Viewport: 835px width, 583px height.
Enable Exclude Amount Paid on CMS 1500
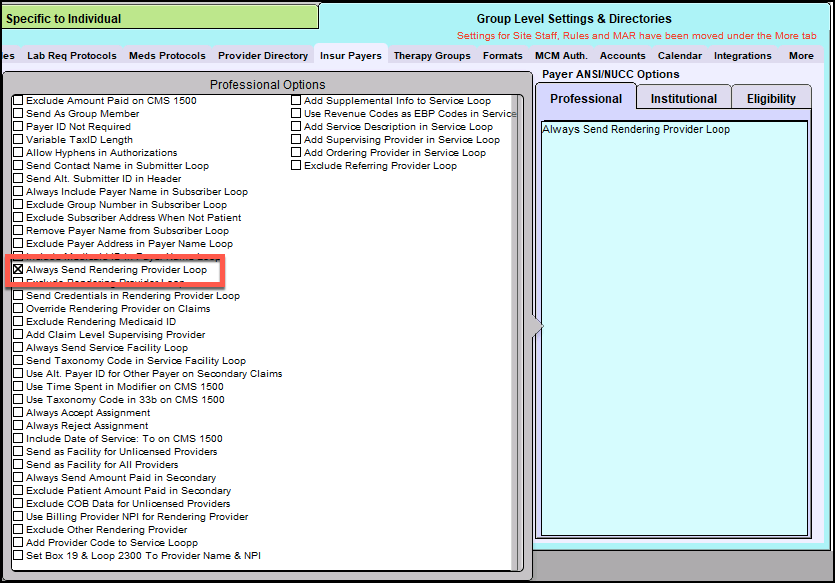tap(18, 101)
